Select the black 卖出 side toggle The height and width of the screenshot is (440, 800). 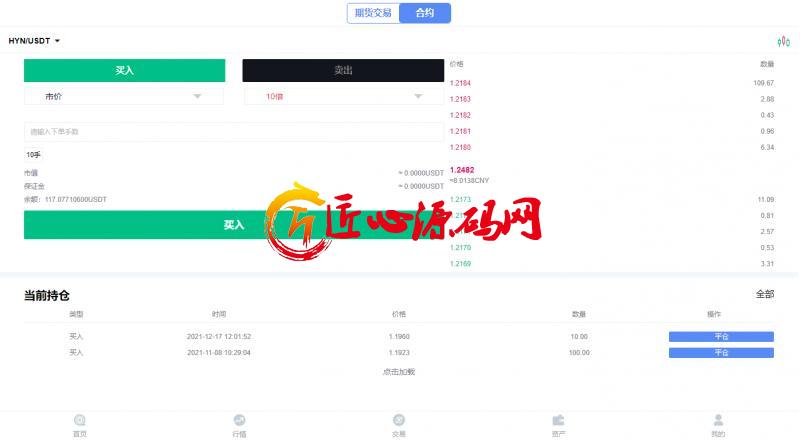(343, 70)
